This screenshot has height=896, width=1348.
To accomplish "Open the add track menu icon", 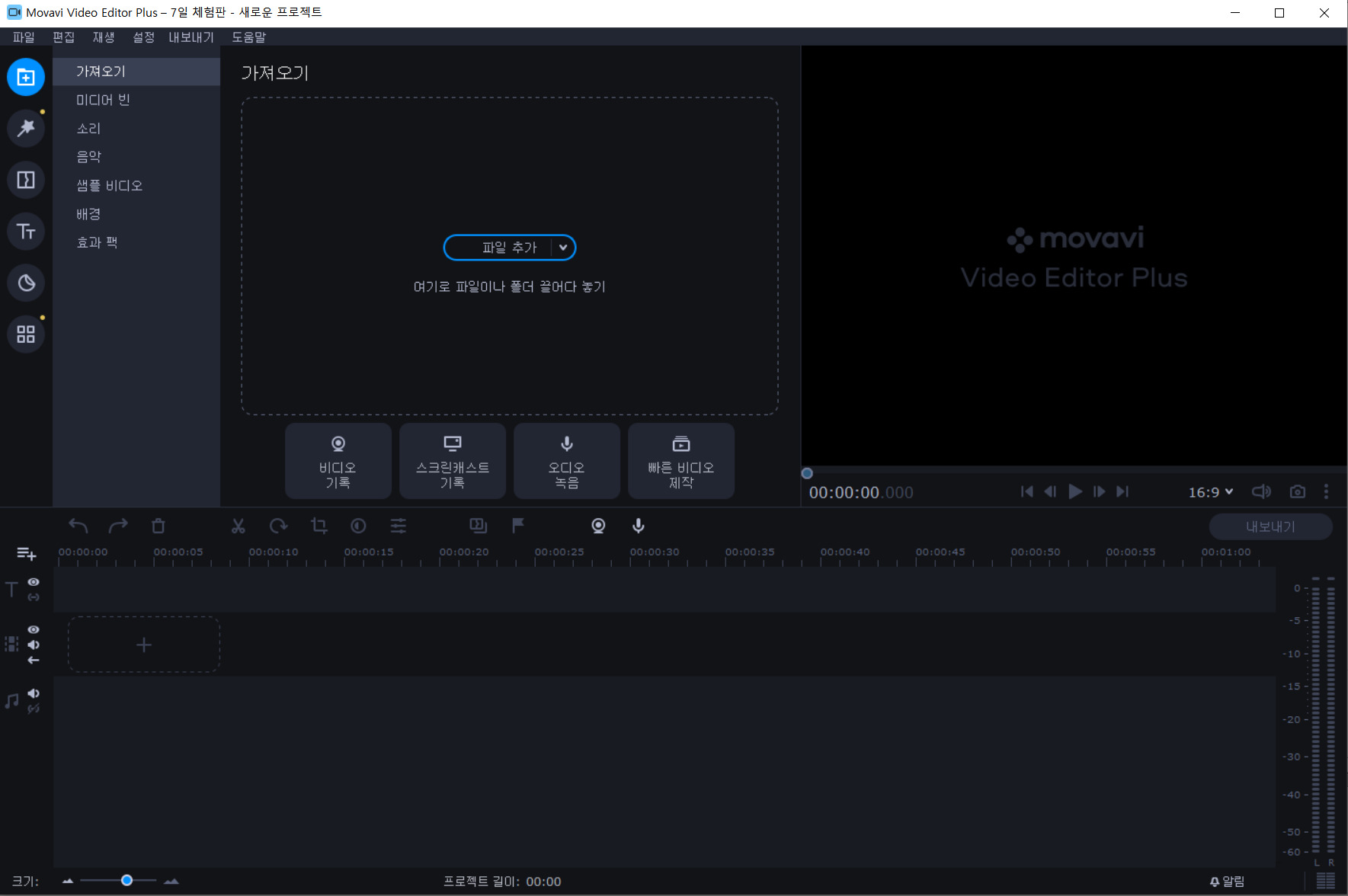I will pos(26,553).
